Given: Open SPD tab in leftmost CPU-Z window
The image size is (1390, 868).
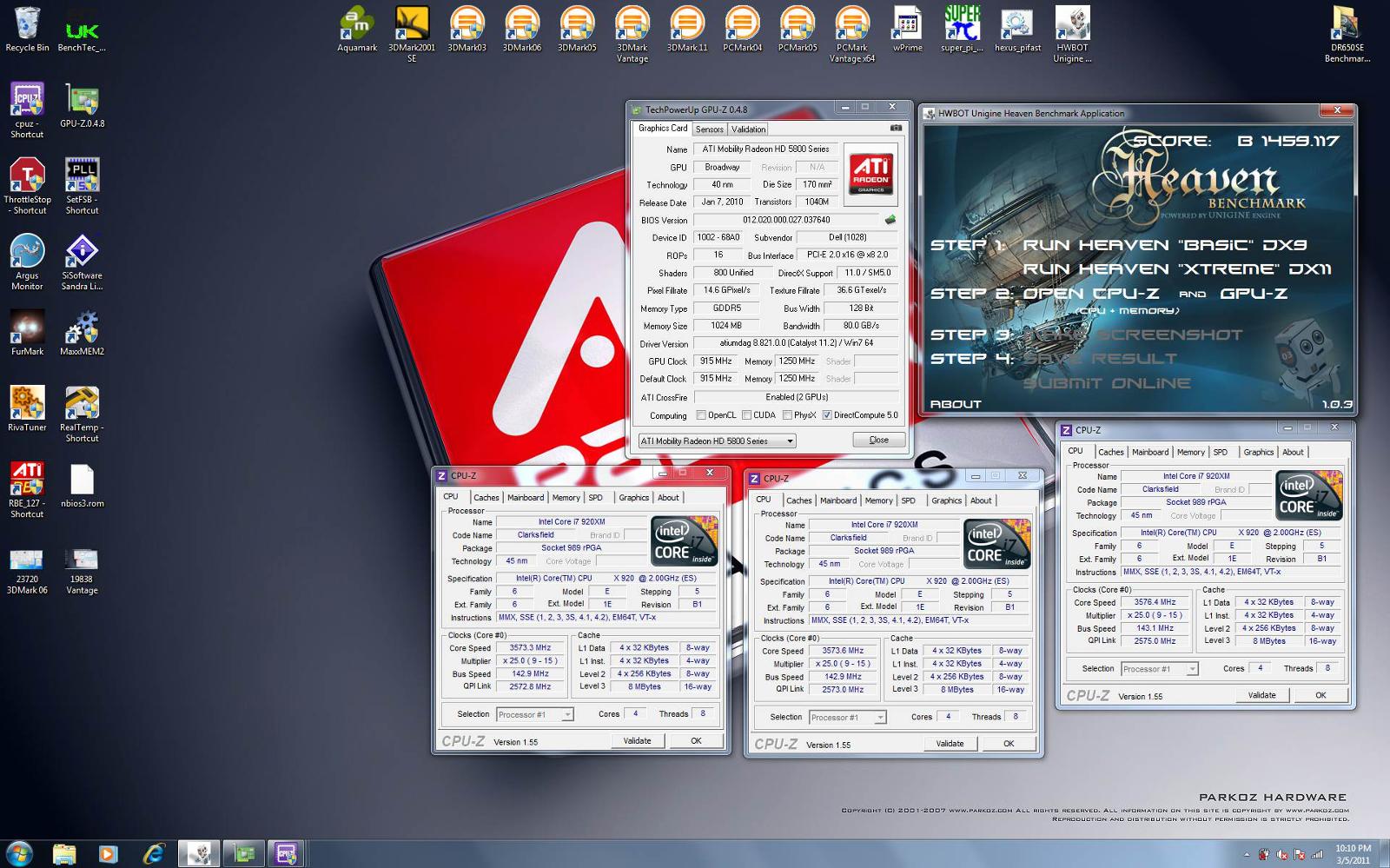Looking at the screenshot, I should [595, 498].
